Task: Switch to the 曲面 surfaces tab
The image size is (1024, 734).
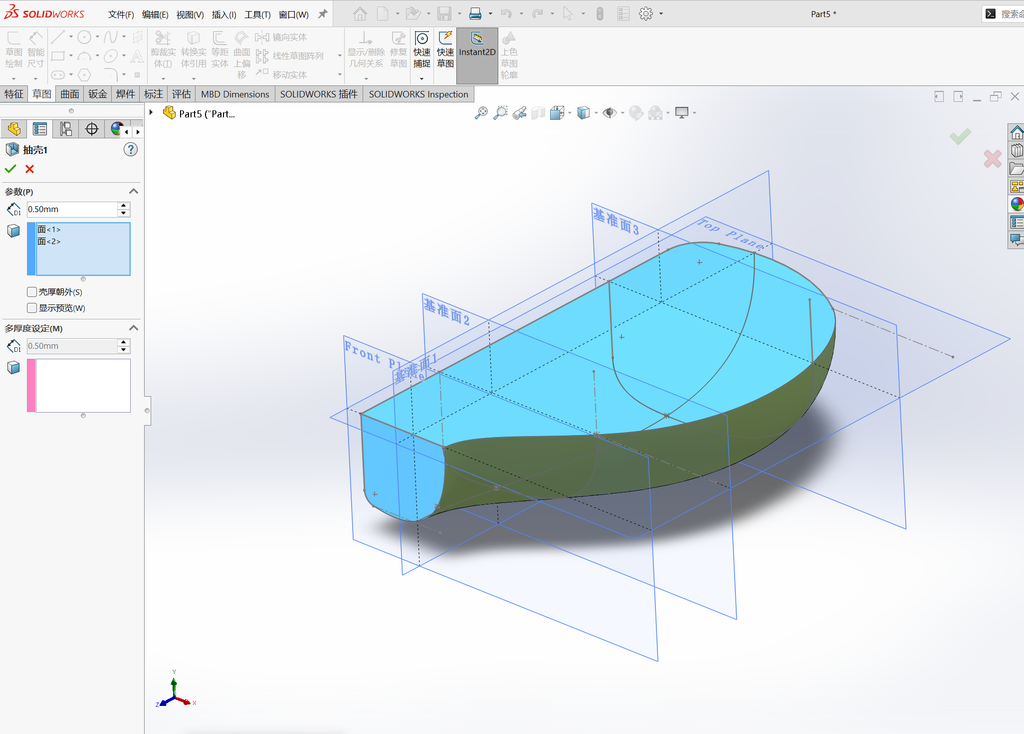Action: (x=70, y=94)
